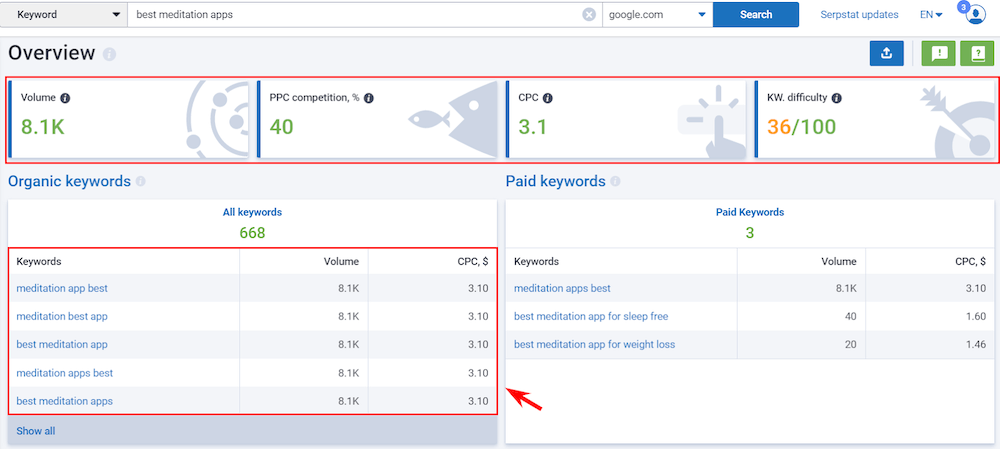Viewport: 1000px width, 449px height.
Task: Select the 'best meditation app for weight loss' keyword
Action: 594,344
